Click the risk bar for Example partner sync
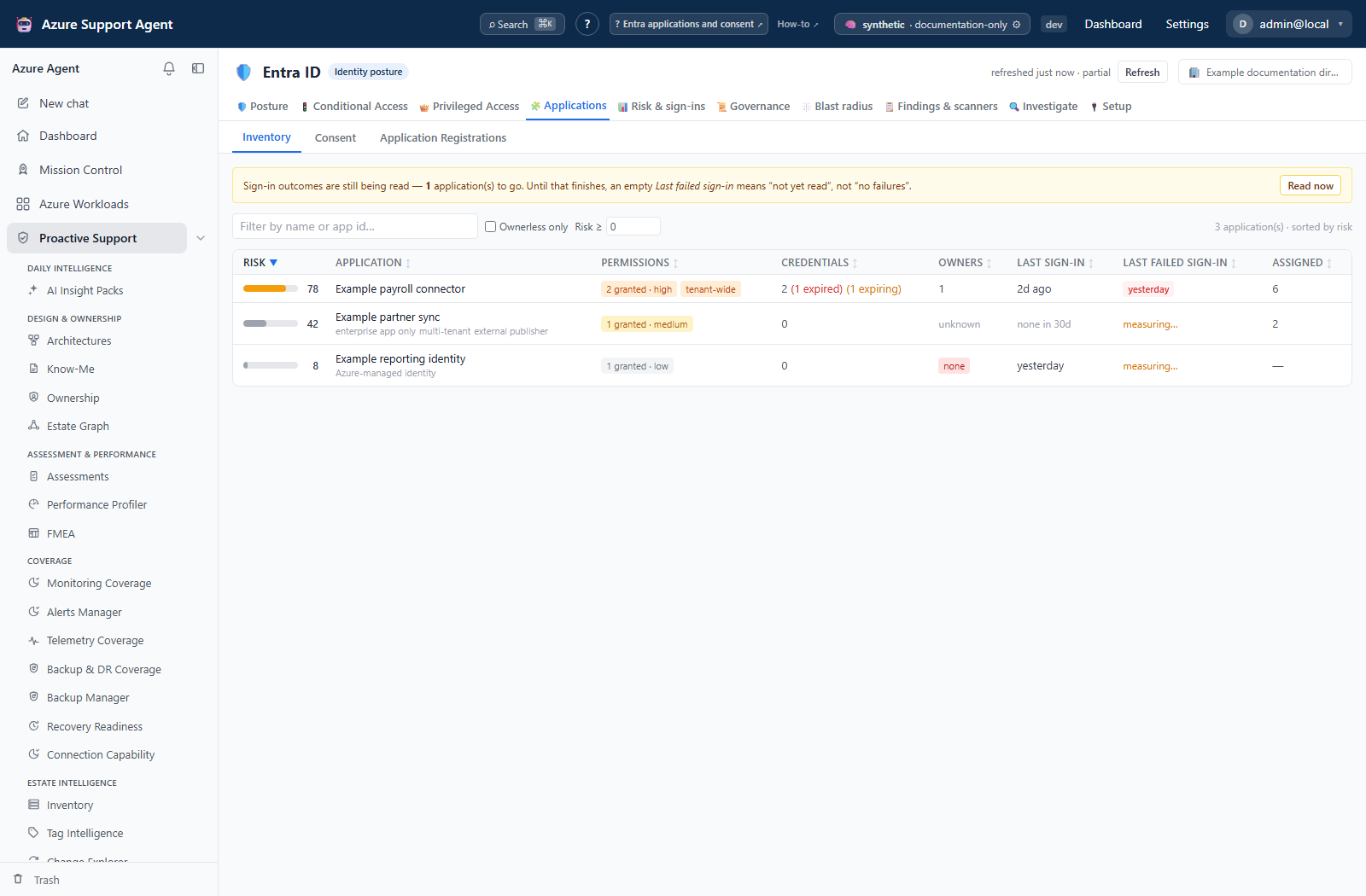1366x896 pixels. click(x=271, y=323)
